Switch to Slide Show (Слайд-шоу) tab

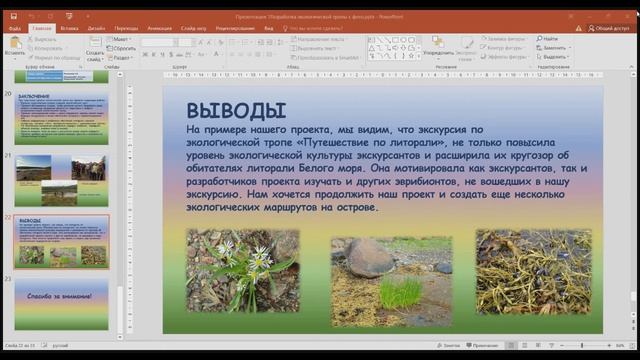[193, 29]
